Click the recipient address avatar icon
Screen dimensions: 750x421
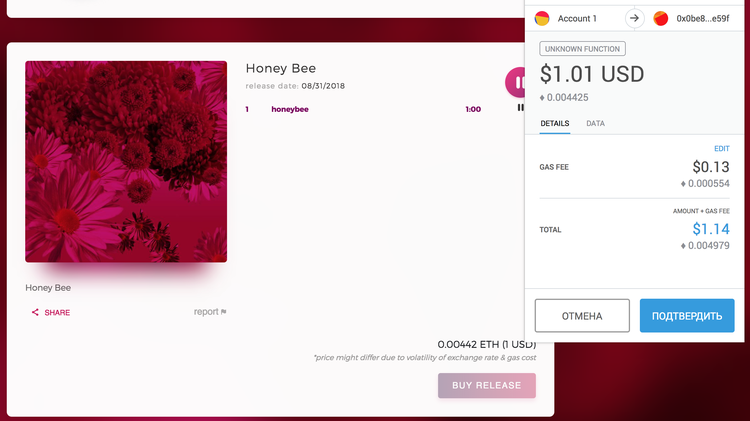tap(661, 18)
